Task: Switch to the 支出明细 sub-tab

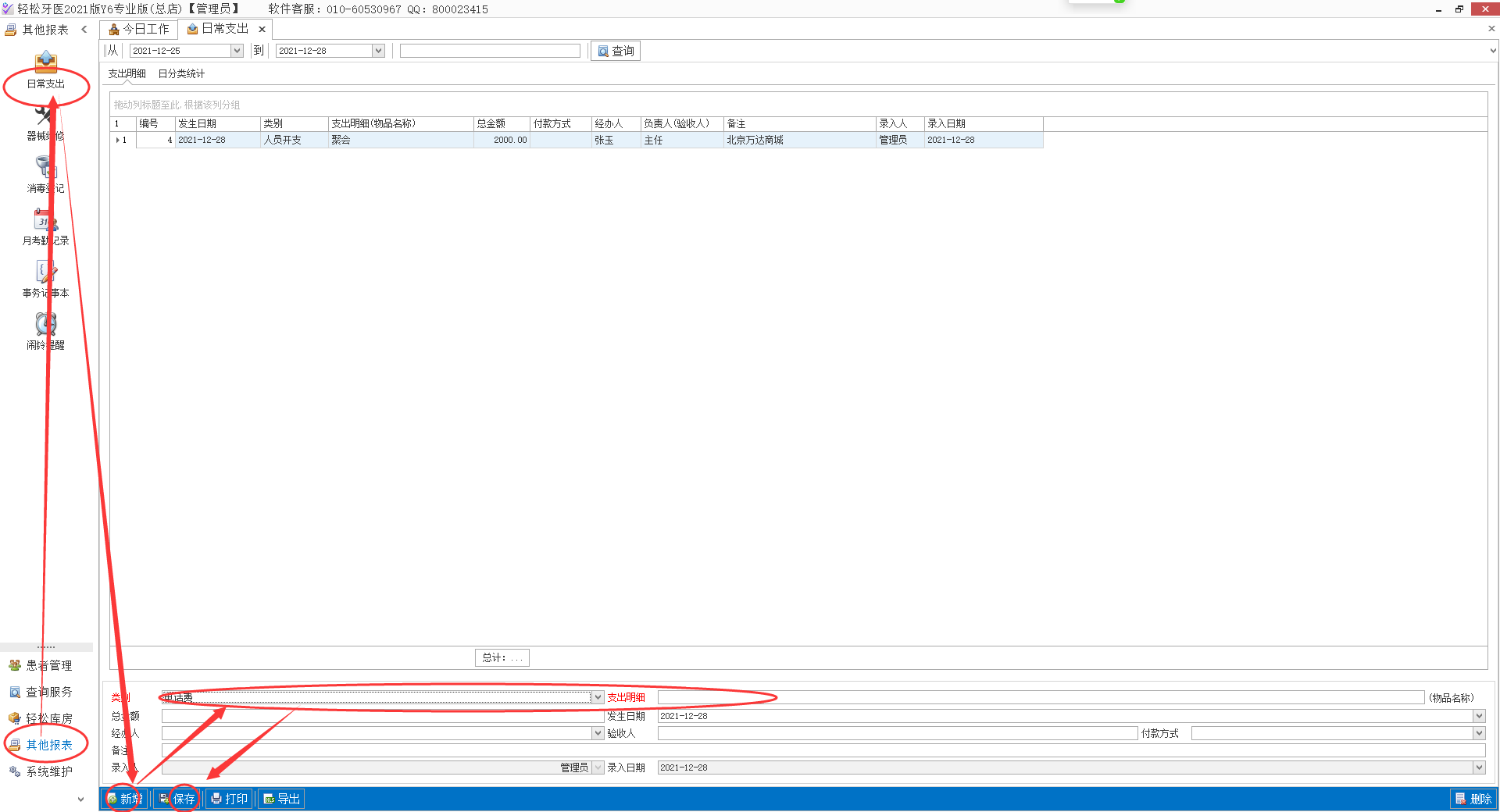Action: [x=127, y=73]
